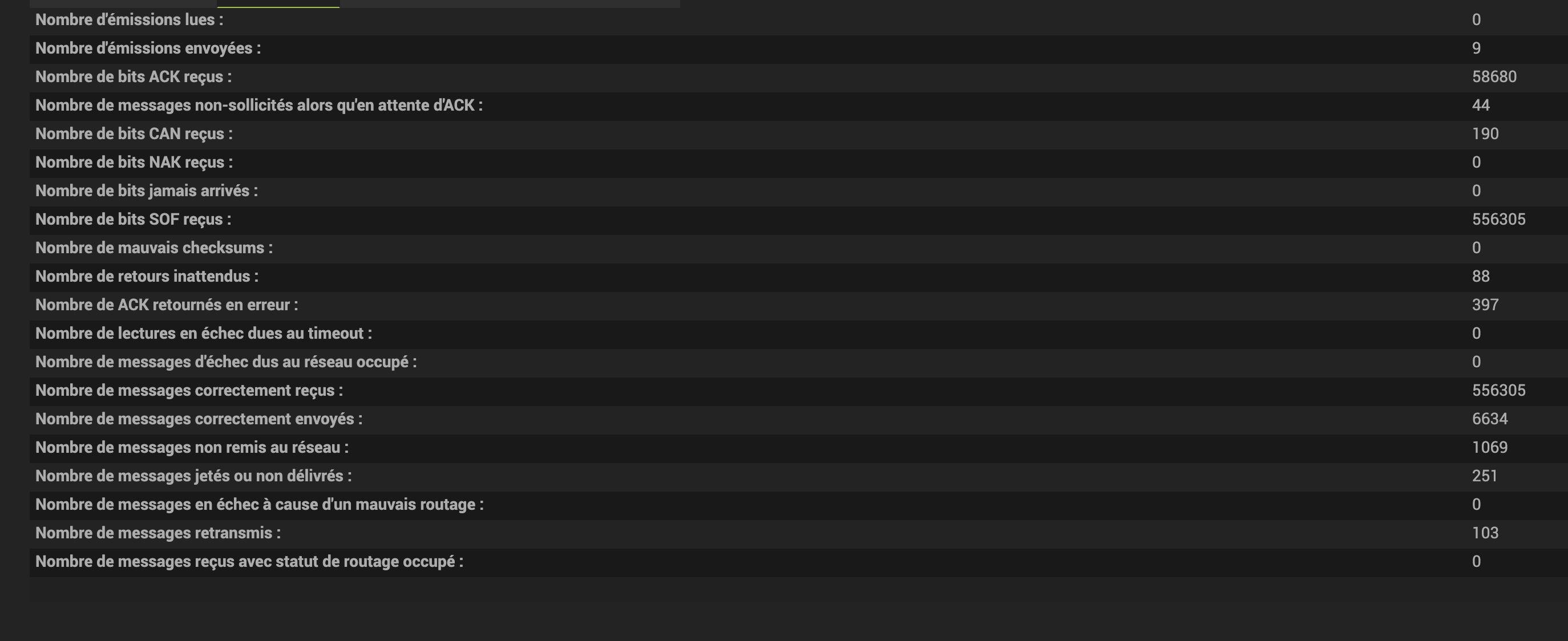Click the "Nombre de bits NAK reçus" label
Screen dimensions: 1568x641
(134, 163)
